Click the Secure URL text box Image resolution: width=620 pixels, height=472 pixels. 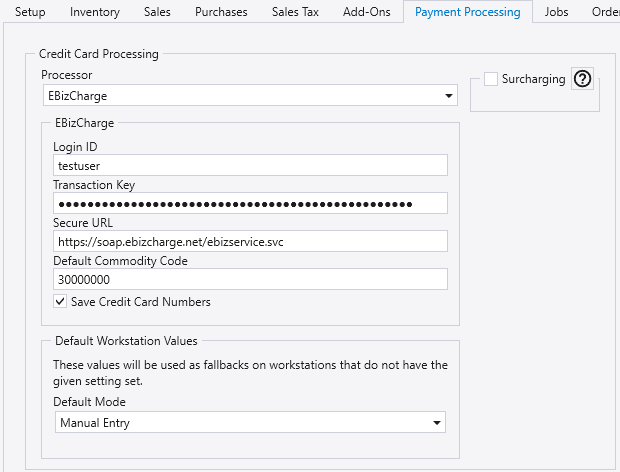(250, 241)
